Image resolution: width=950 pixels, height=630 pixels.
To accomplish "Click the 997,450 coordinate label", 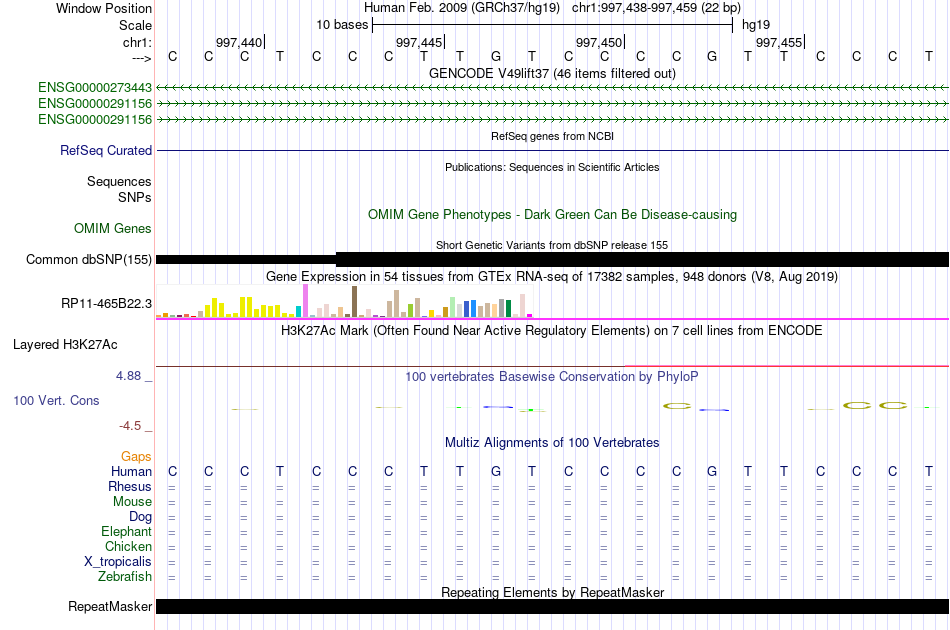I will 599,42.
